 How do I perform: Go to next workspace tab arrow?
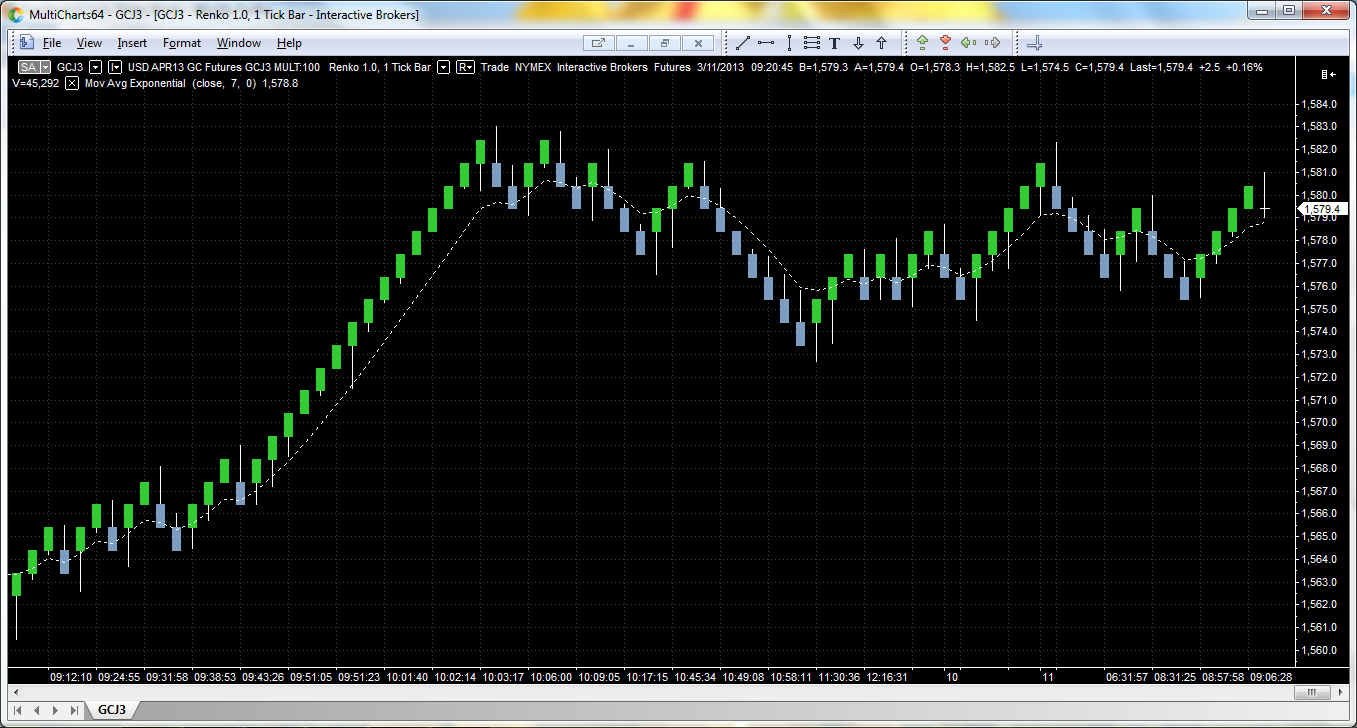point(56,710)
